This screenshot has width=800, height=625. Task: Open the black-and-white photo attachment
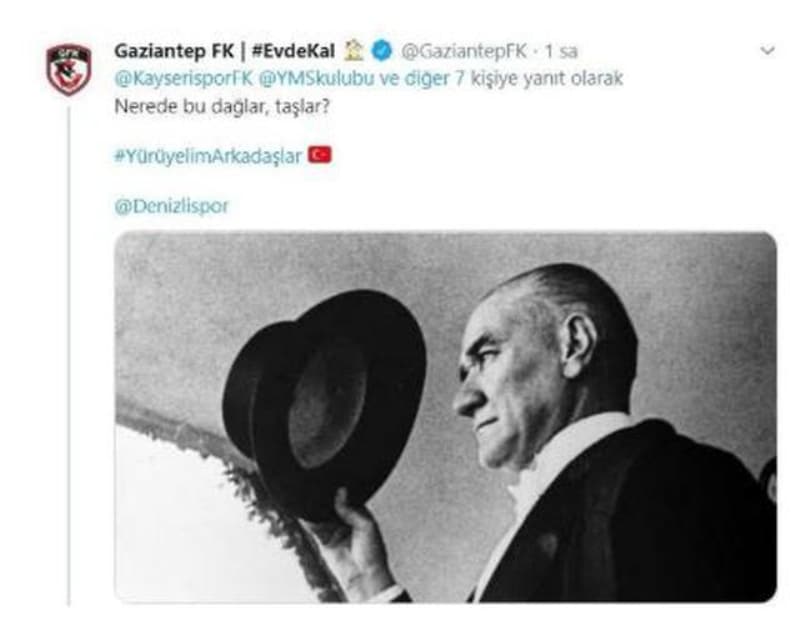coord(446,417)
